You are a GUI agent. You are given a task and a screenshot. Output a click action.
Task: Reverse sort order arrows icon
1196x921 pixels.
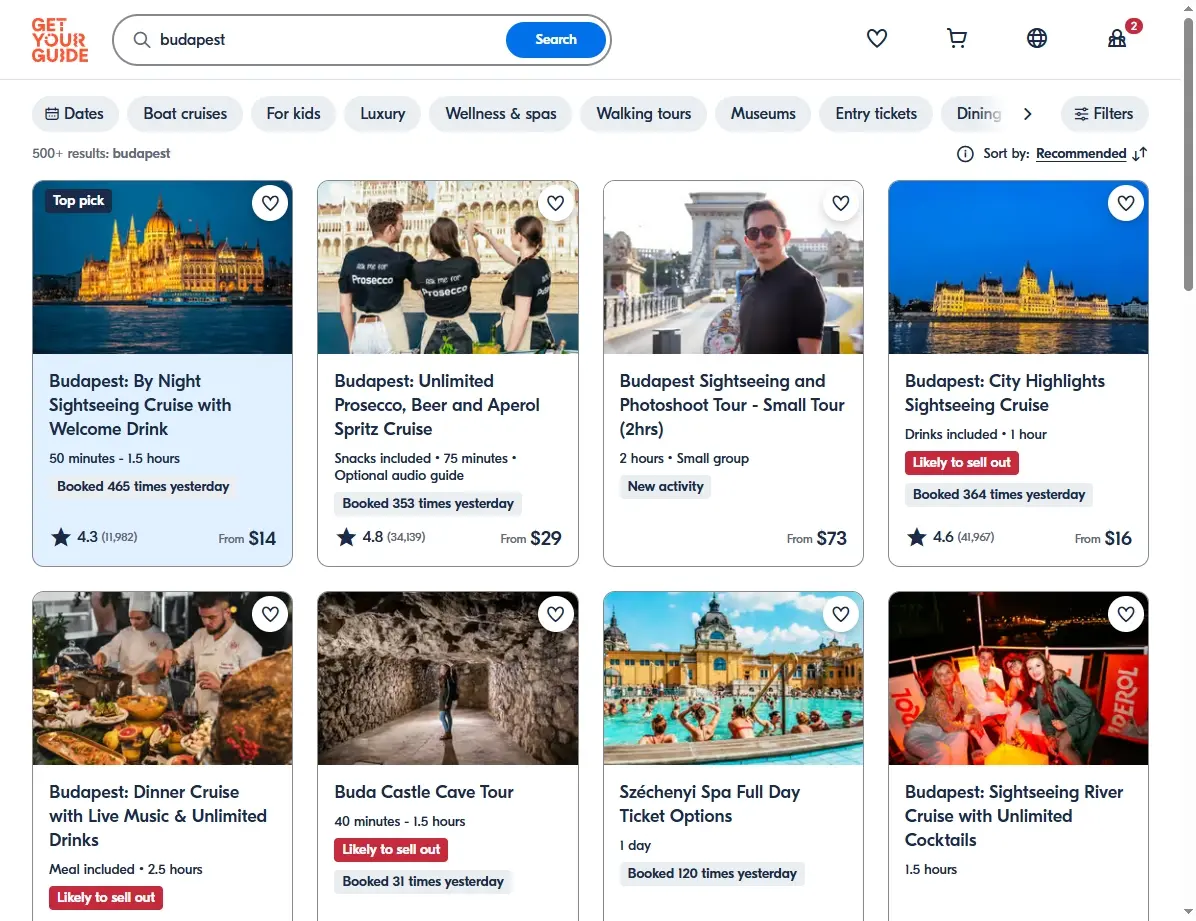(1140, 154)
